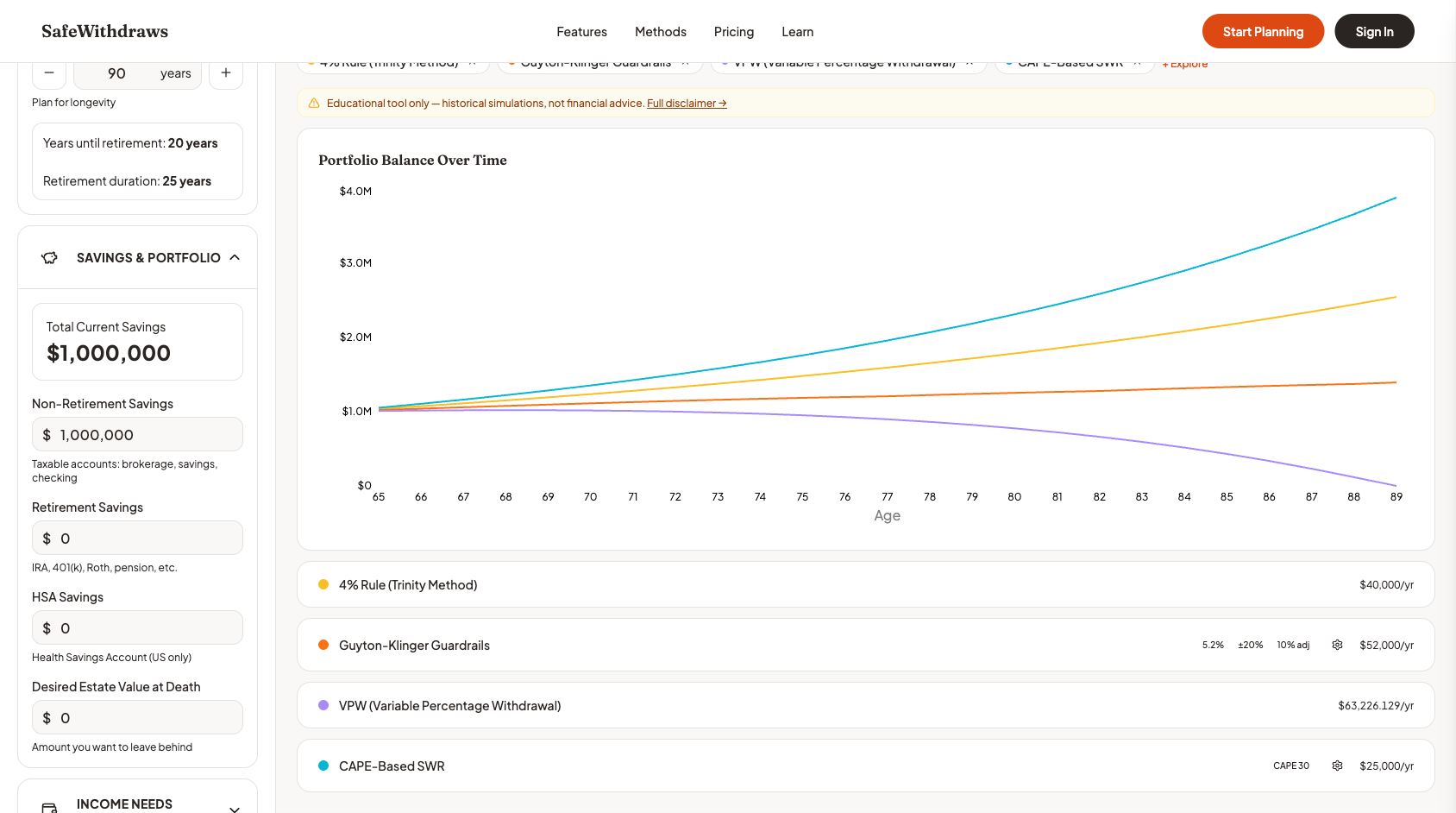Screen dimensions: 1456x813
Task: Open the Methods menu item
Action: [x=661, y=32]
